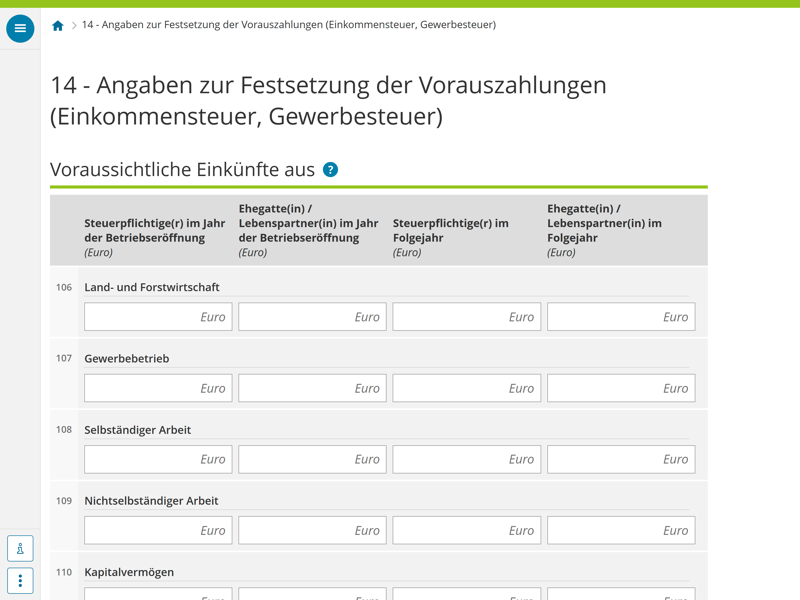This screenshot has height=600, width=800.
Task: Enter Land- und Forstwirtschaft for Steuerpflichtige(r) Betriebseröffnung year
Action: point(158,317)
